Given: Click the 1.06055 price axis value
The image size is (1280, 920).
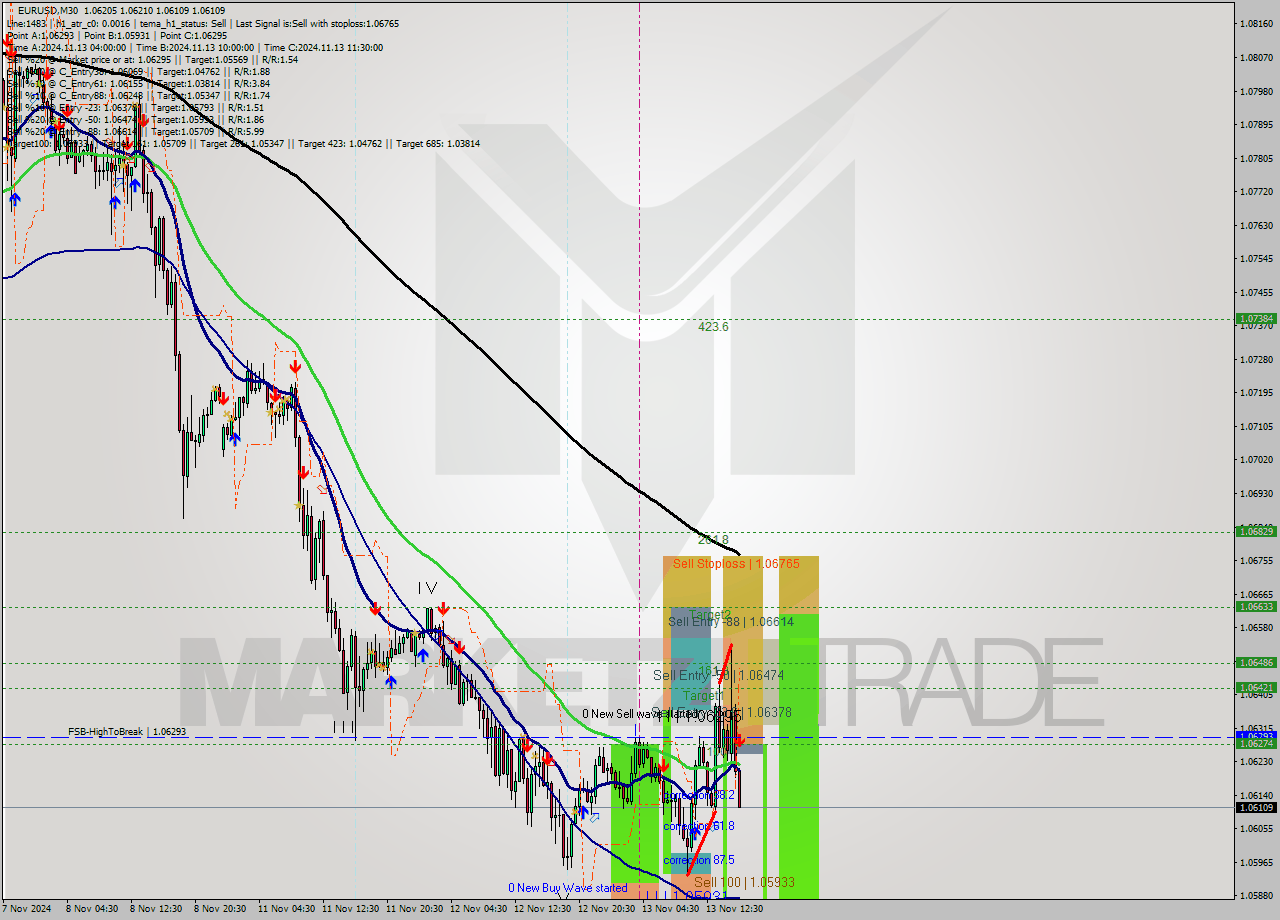Looking at the screenshot, I should point(1256,828).
